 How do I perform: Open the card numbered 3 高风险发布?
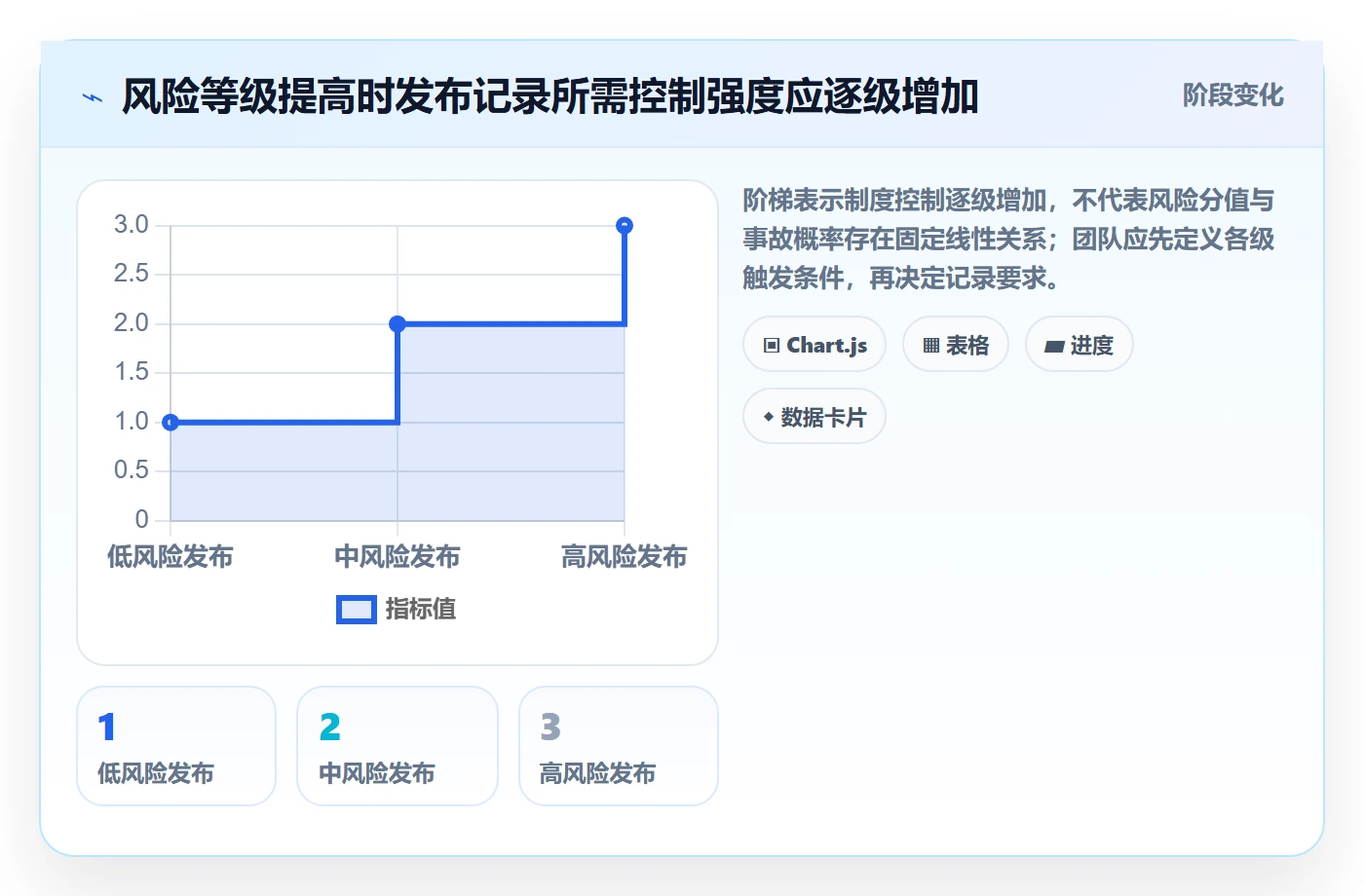point(619,746)
